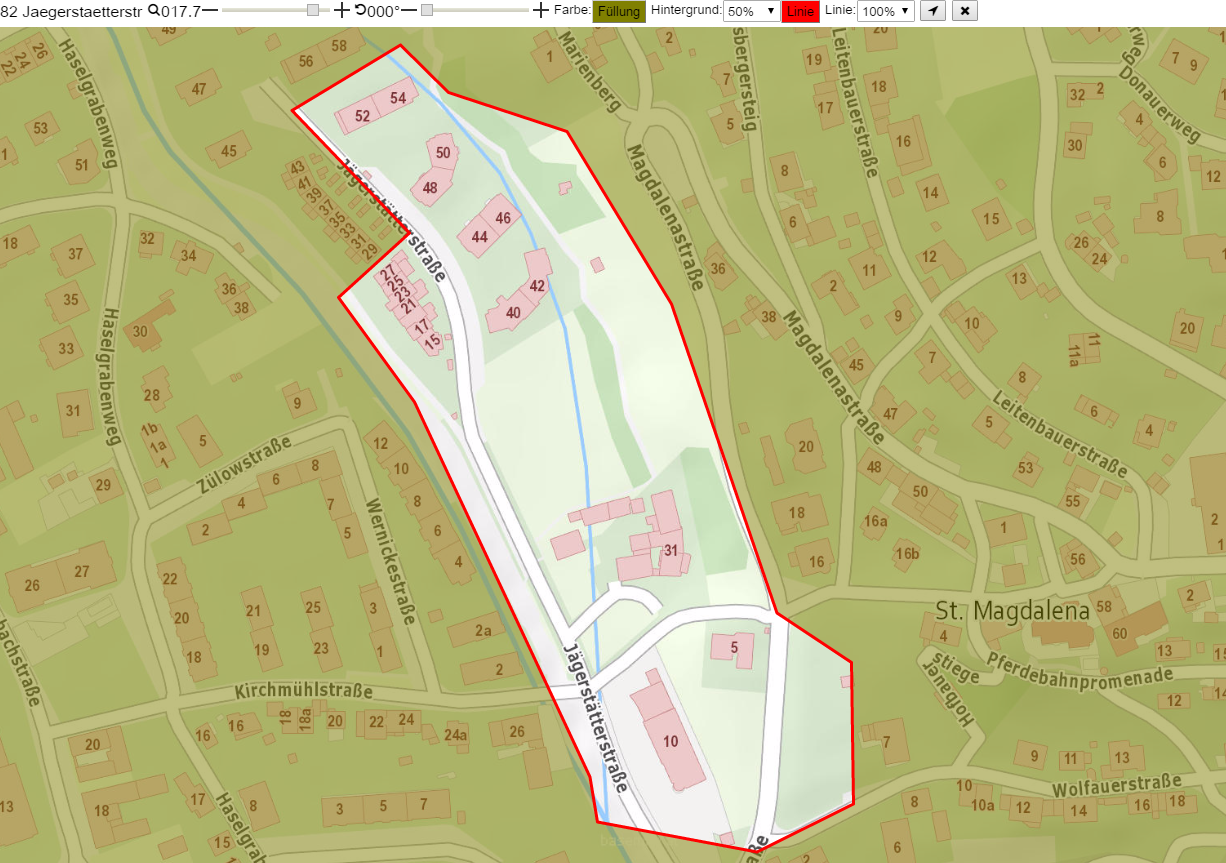Click the St. Magdalena map label
The width and height of the screenshot is (1226, 863).
[1013, 609]
